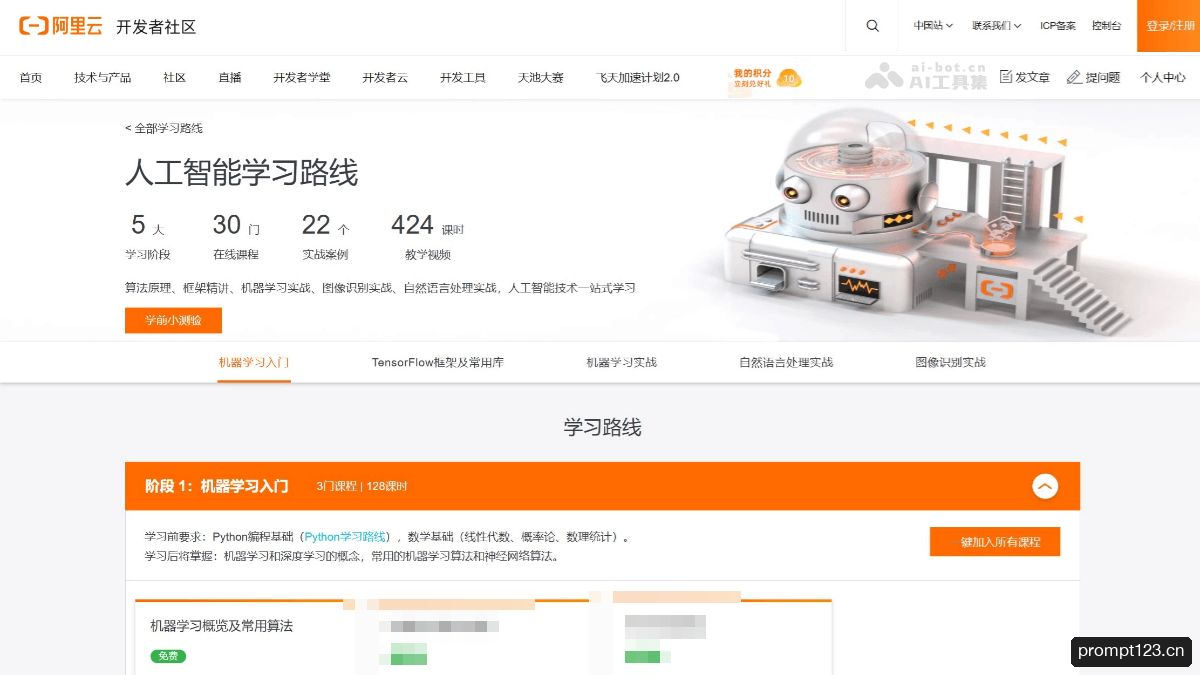
Task: Select 机器学习实战 tab
Action: click(621, 362)
